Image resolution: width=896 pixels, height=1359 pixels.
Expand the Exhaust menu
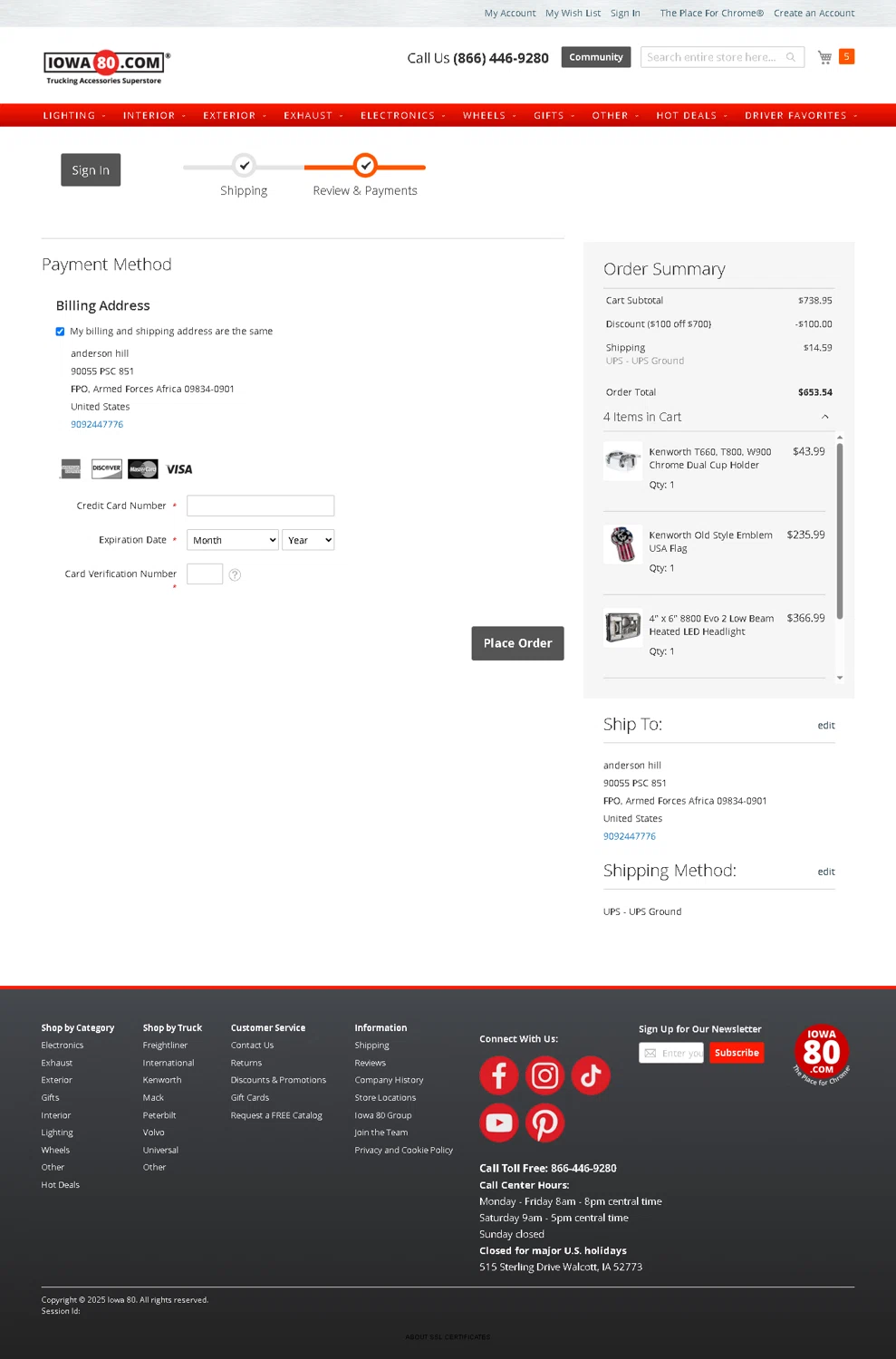point(313,116)
